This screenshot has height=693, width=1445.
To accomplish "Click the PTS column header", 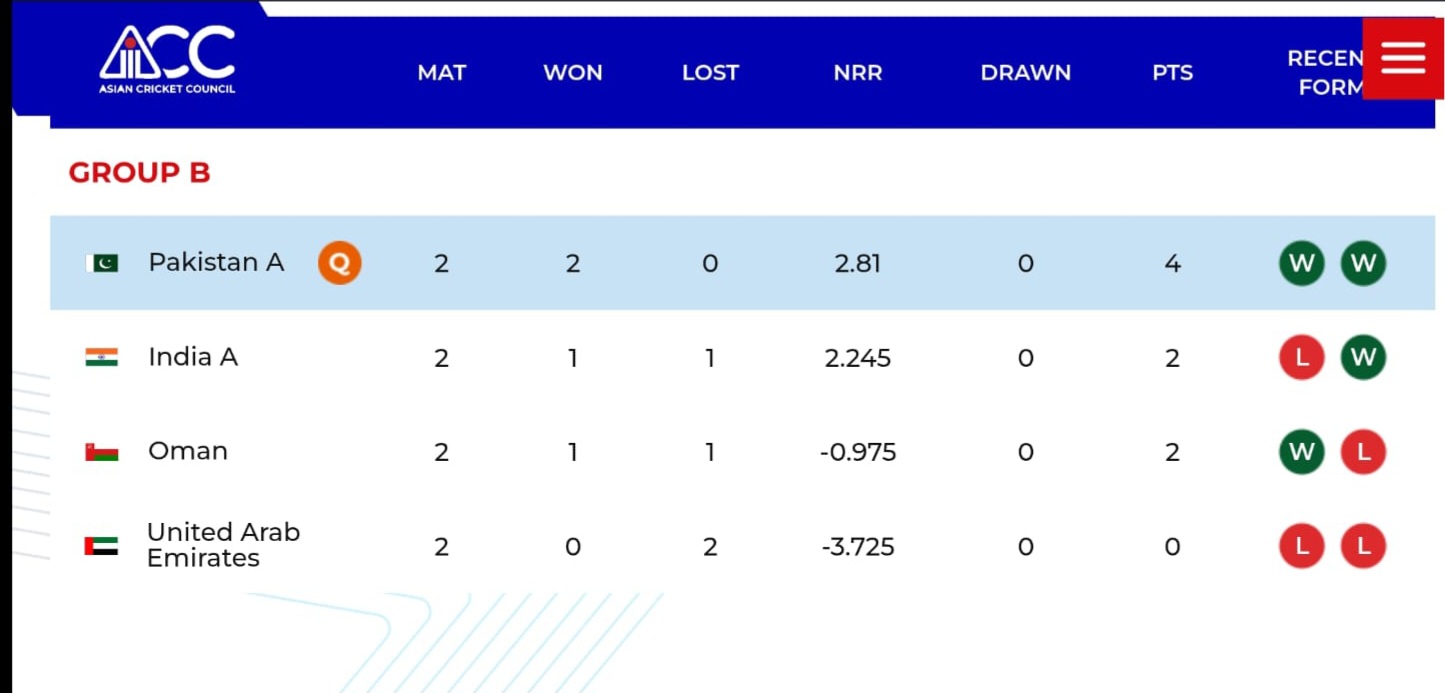I will coord(1172,73).
